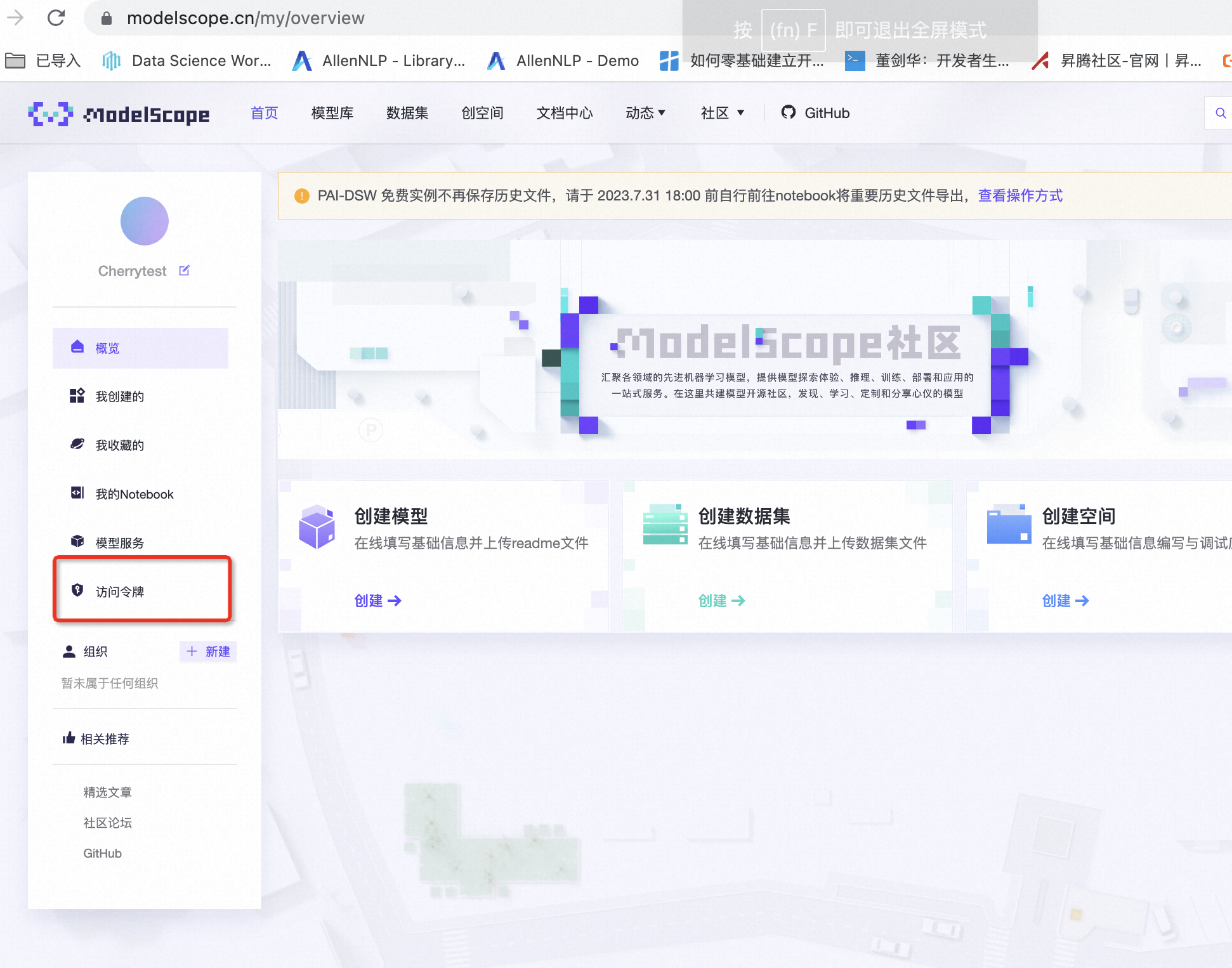The height and width of the screenshot is (968, 1232).
Task: Click the browser reload icon
Action: (x=56, y=18)
